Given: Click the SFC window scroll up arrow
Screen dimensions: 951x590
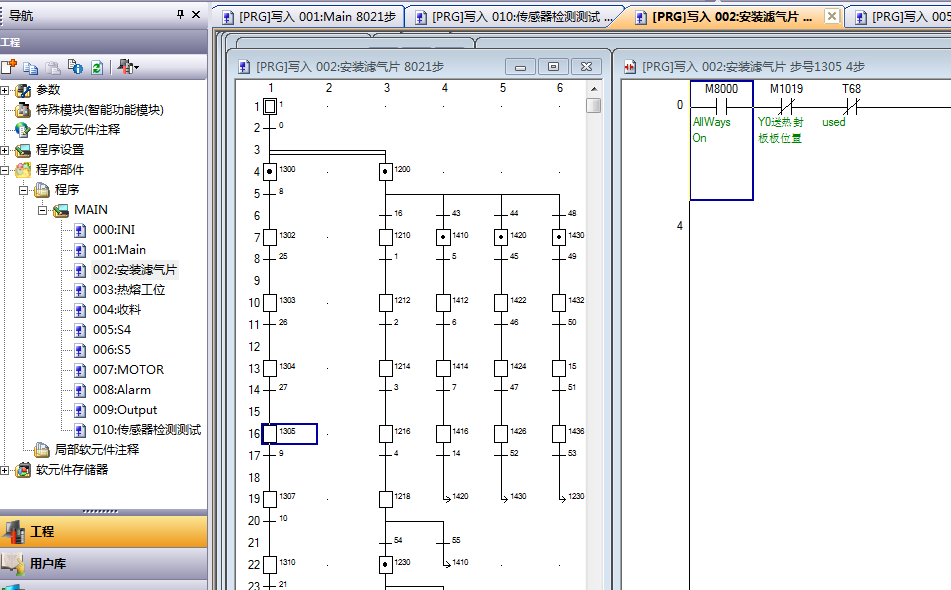Looking at the screenshot, I should [x=594, y=88].
